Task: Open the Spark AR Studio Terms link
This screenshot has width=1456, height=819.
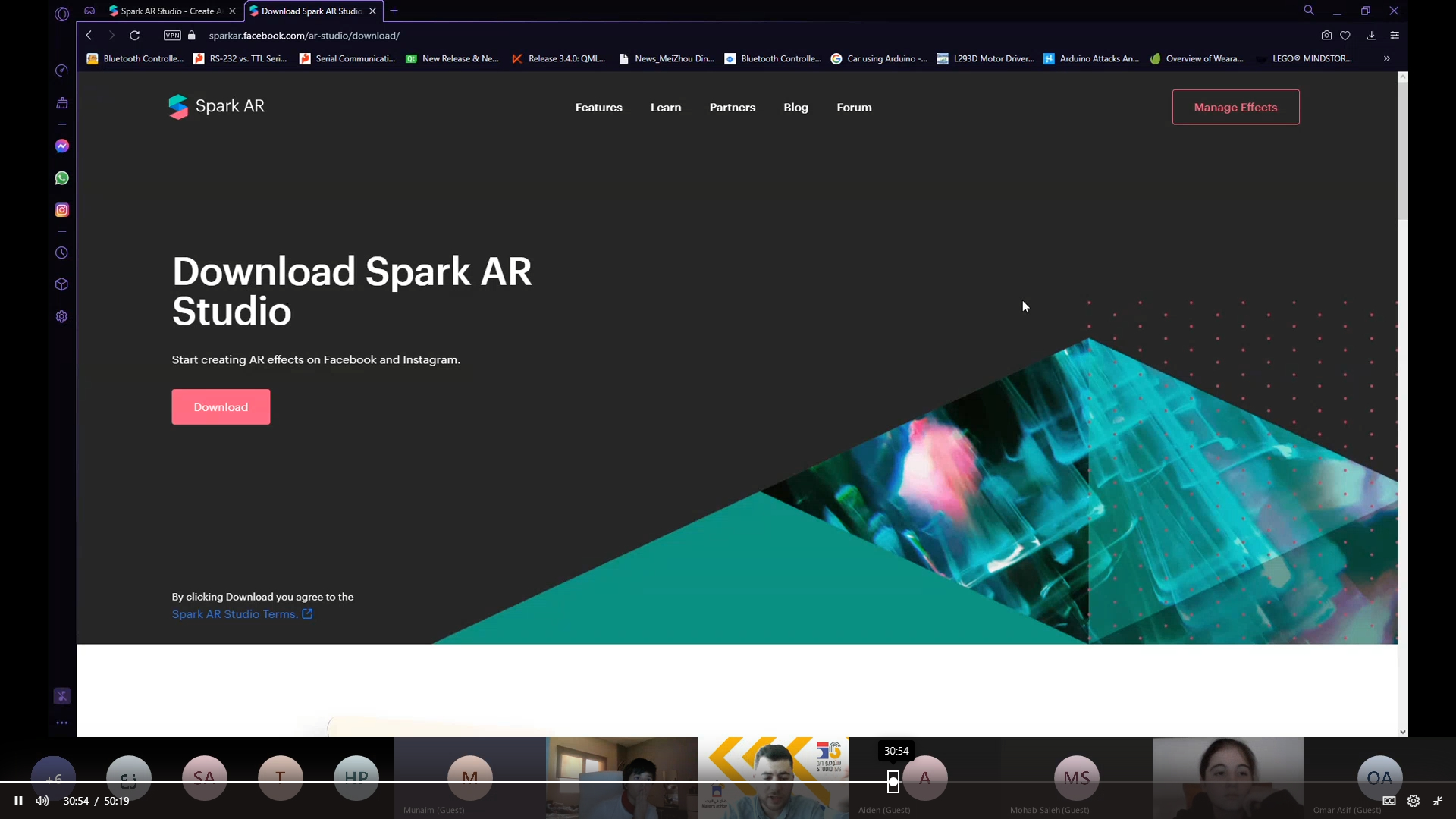Action: click(234, 614)
